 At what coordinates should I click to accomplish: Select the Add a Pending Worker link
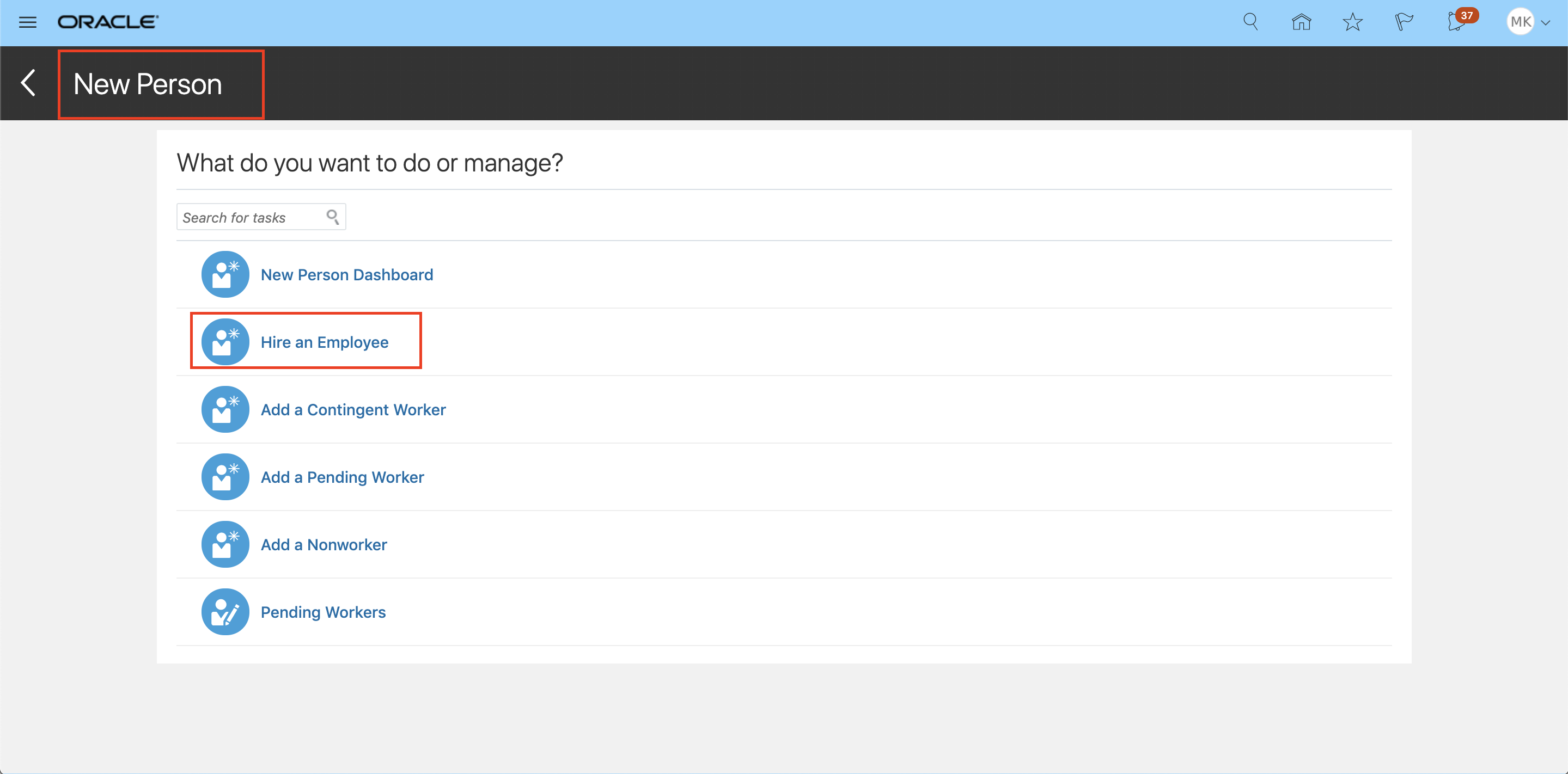(342, 477)
